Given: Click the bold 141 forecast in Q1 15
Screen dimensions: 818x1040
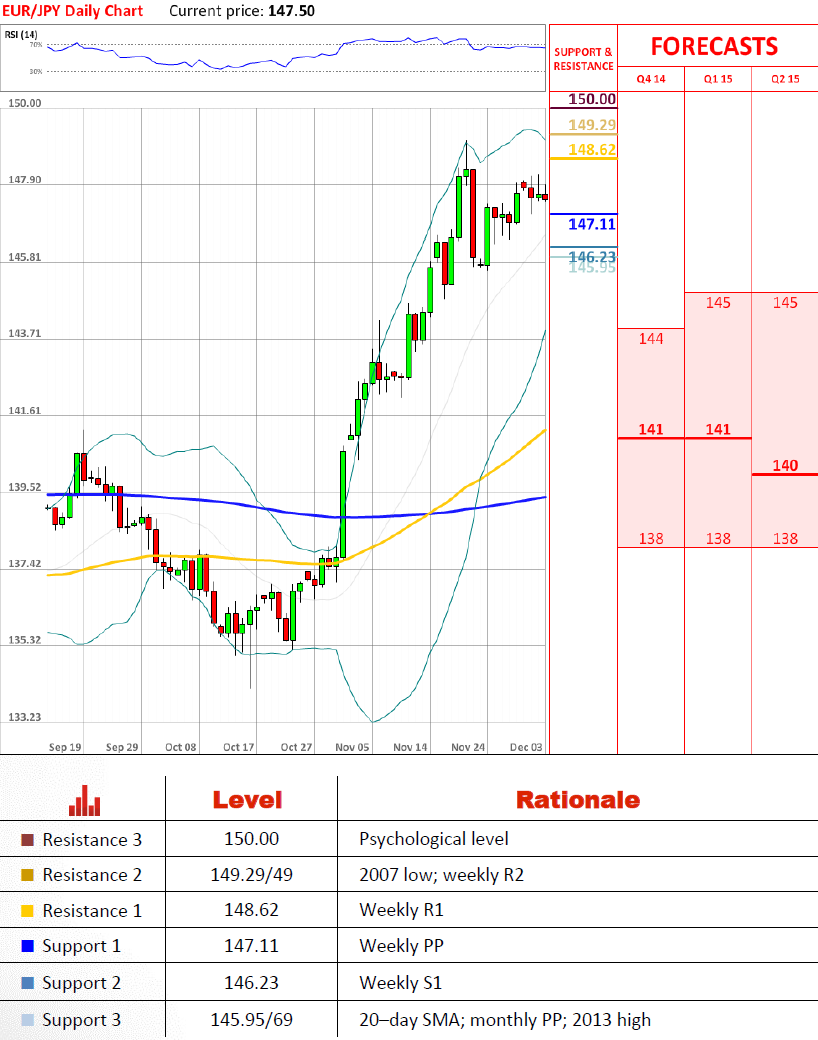Looking at the screenshot, I should (718, 429).
